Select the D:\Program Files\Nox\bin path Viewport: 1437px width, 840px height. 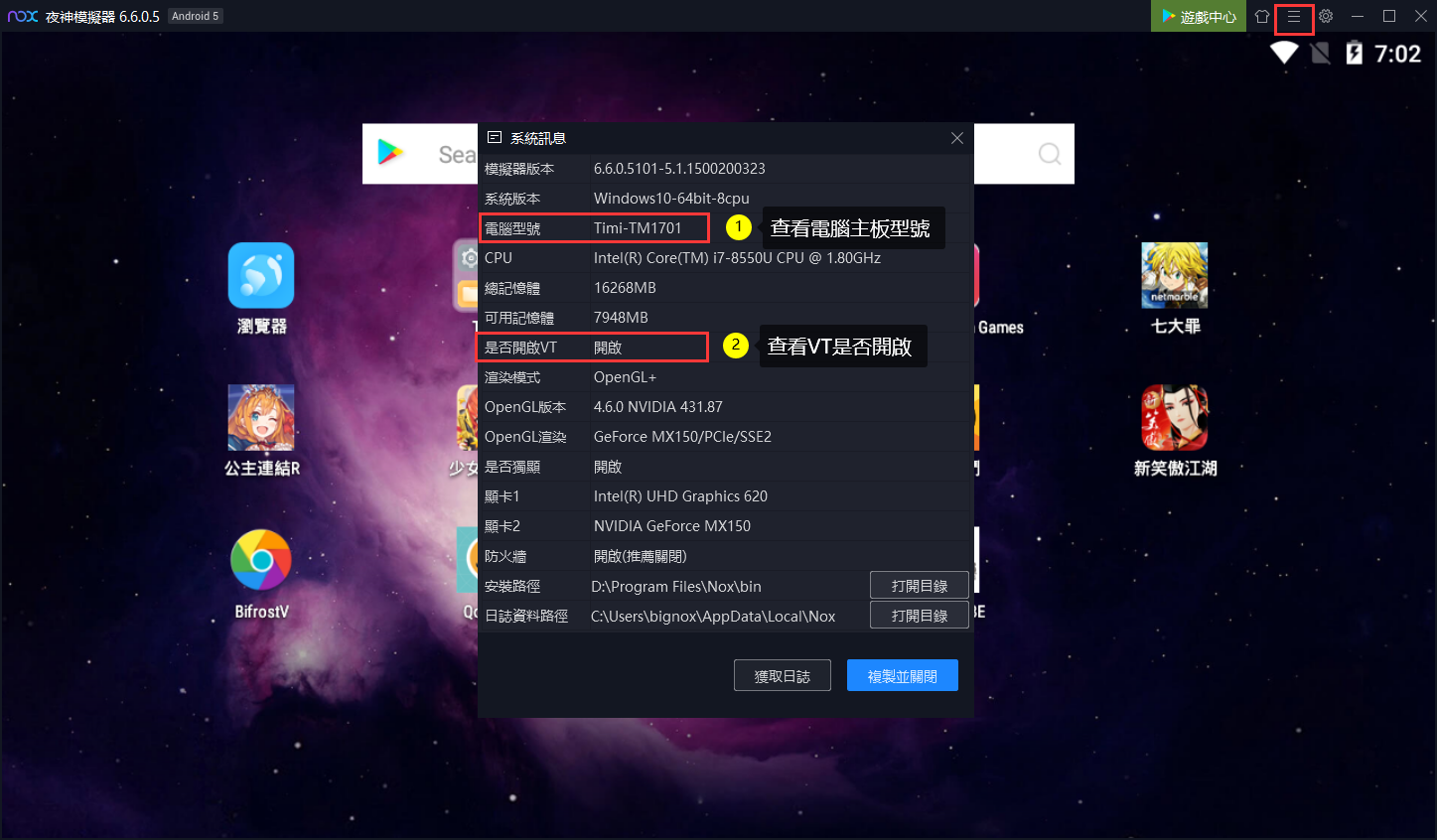point(676,587)
